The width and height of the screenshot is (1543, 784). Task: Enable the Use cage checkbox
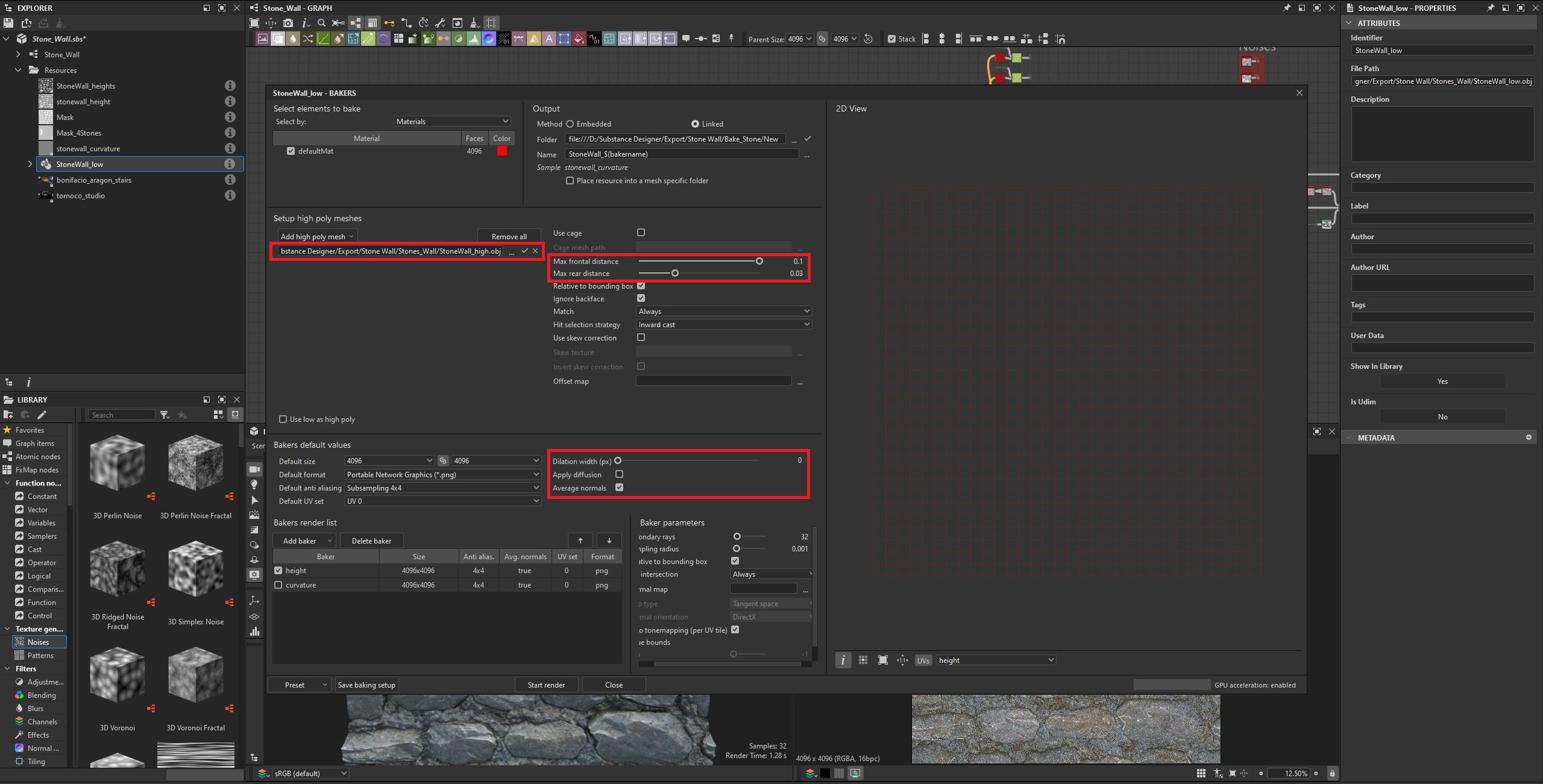pos(641,232)
